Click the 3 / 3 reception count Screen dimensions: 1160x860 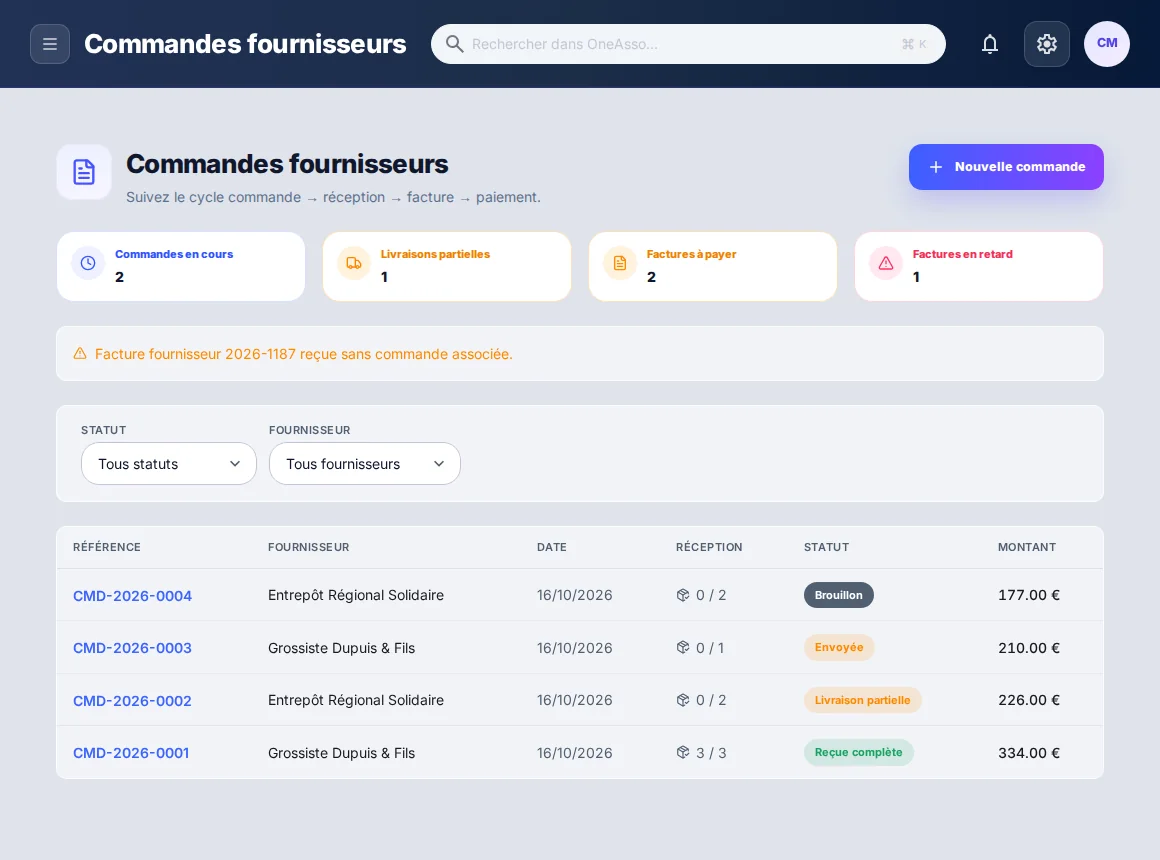(711, 753)
